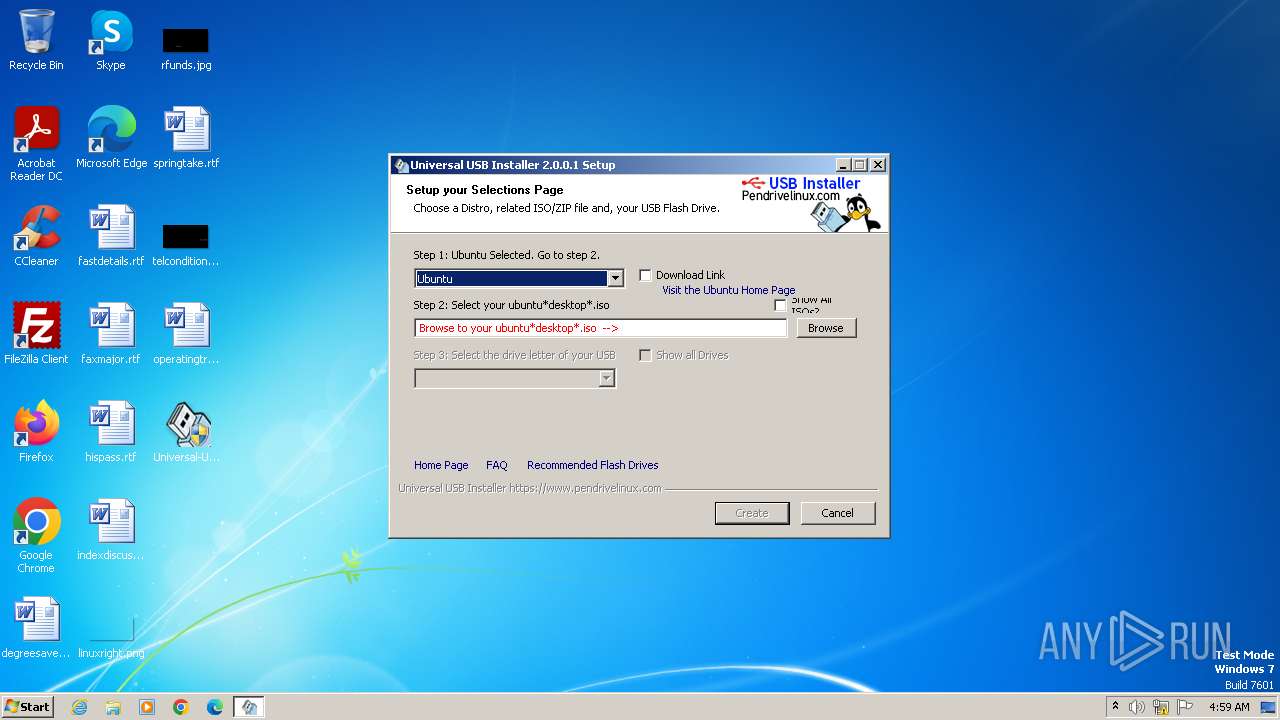Click the USB Installer Pendrivelinux logo
The height and width of the screenshot is (720, 1280).
[x=812, y=204]
